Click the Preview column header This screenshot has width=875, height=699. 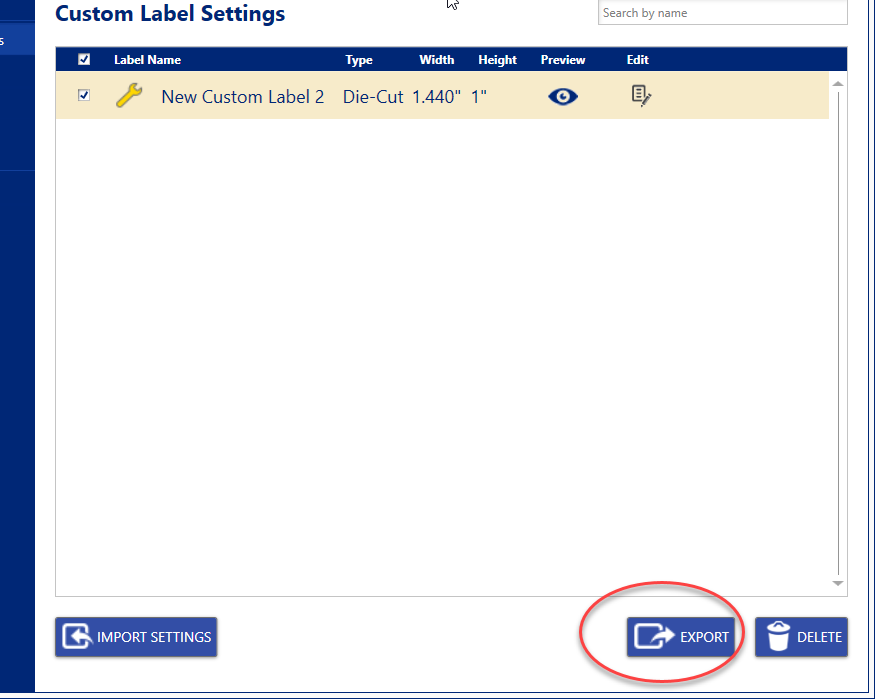click(563, 60)
